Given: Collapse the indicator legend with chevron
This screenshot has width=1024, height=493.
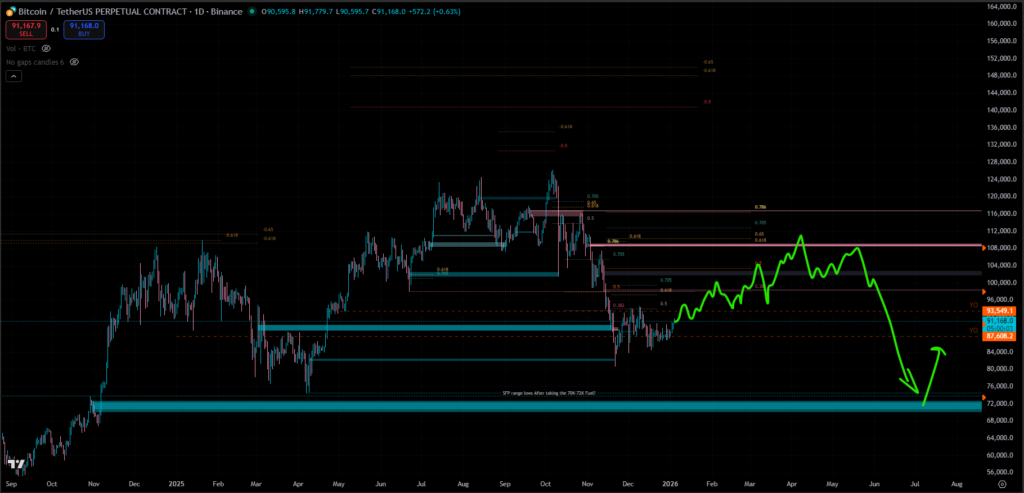Looking at the screenshot, I should (13, 76).
